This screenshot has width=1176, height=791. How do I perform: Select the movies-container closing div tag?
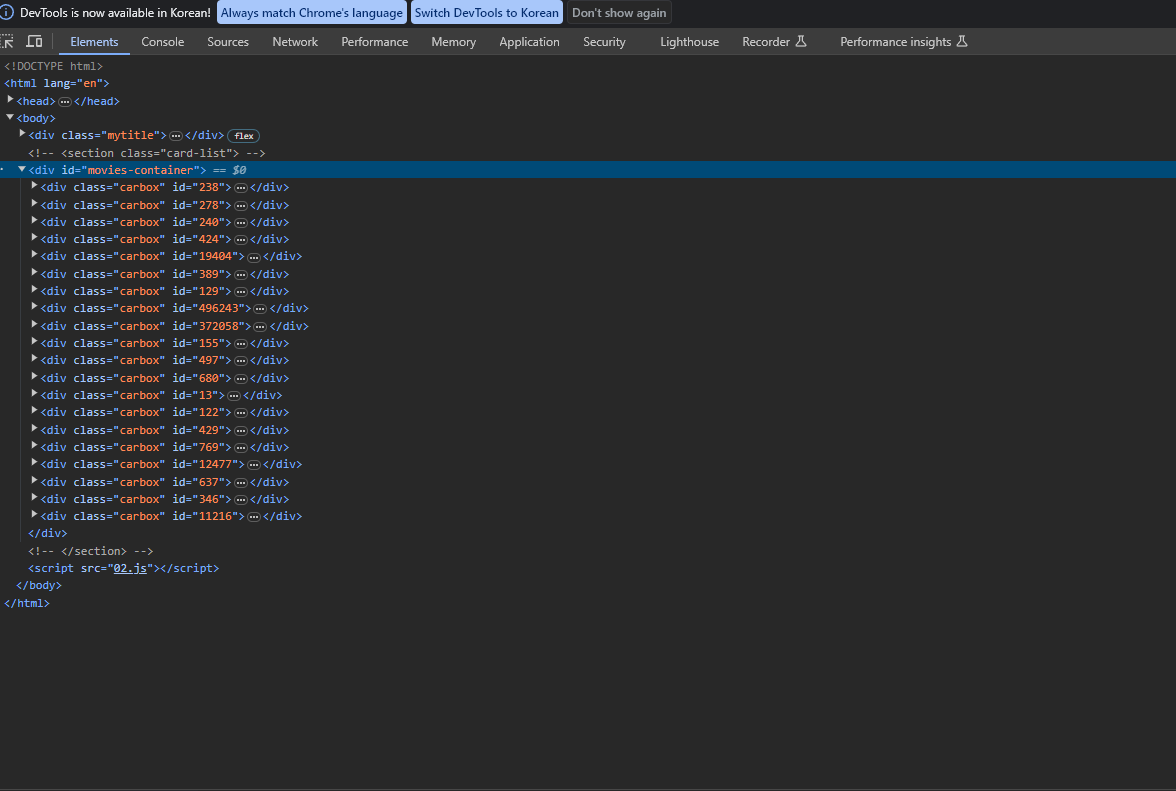click(x=47, y=534)
